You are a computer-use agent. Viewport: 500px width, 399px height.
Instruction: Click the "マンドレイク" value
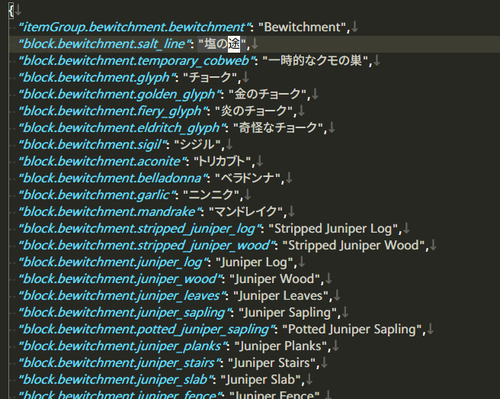click(x=246, y=212)
